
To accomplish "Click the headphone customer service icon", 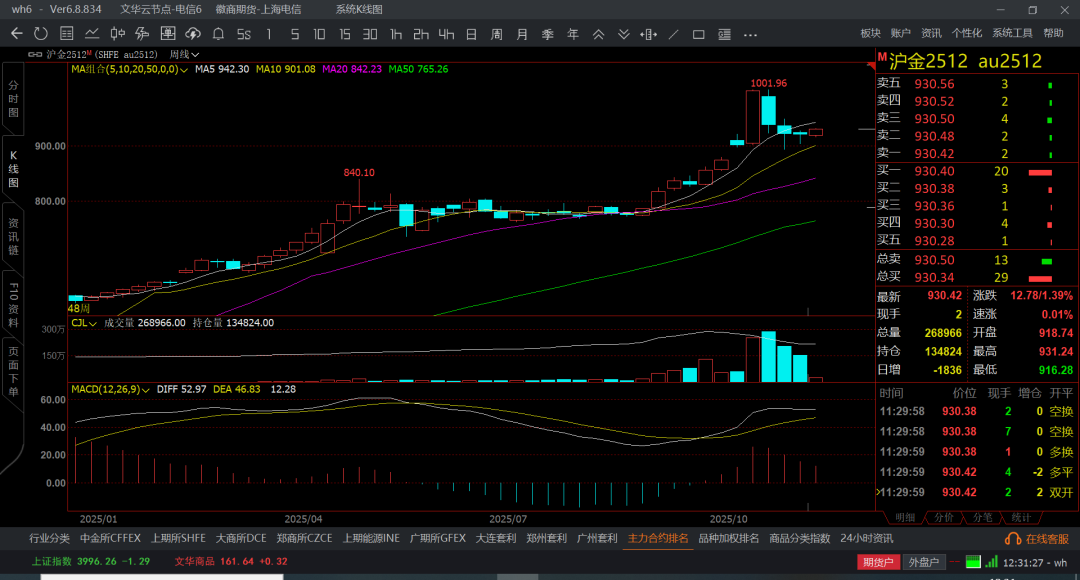I will click(1012, 539).
